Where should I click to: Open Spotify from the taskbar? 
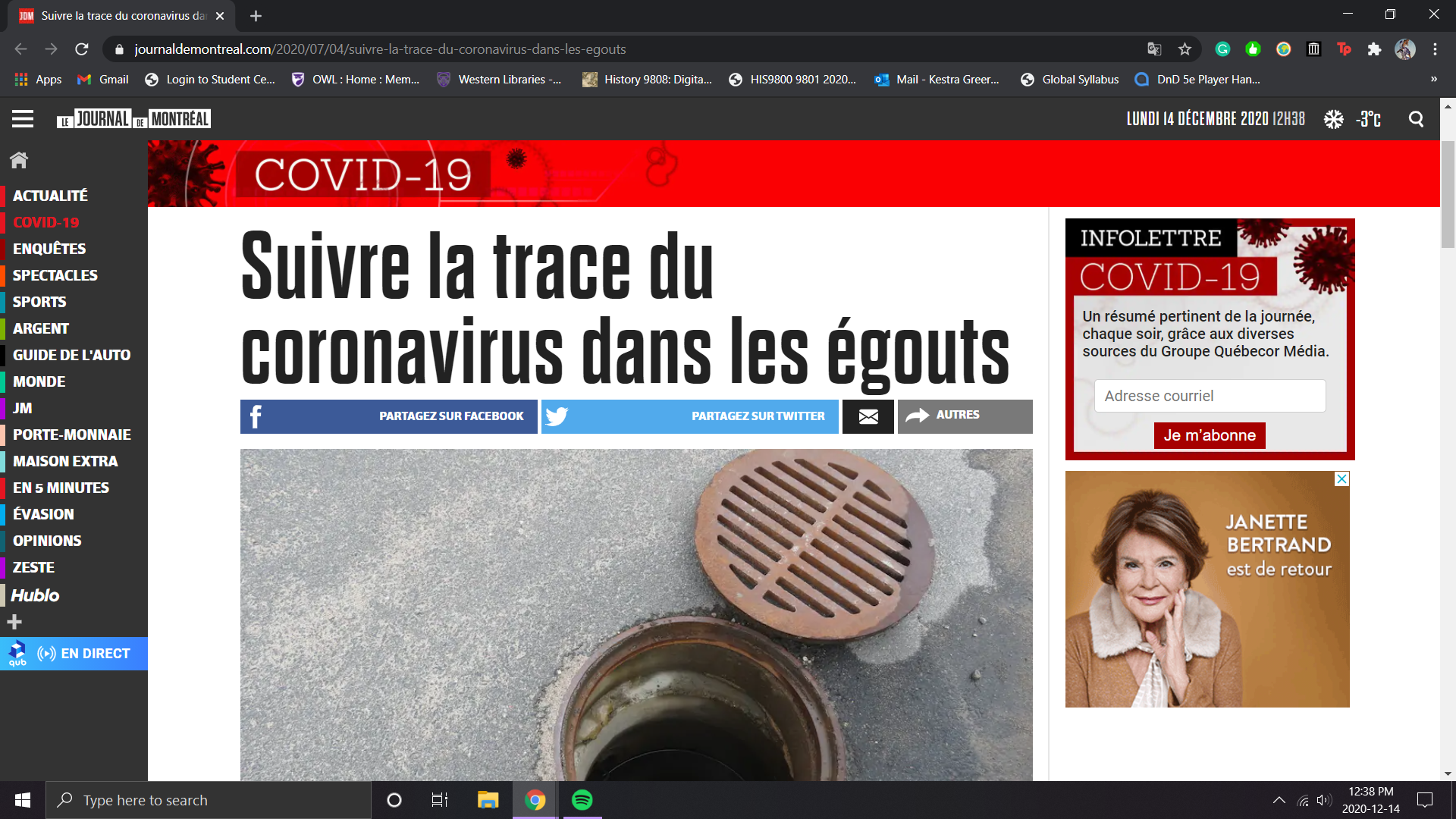pyautogui.click(x=582, y=800)
